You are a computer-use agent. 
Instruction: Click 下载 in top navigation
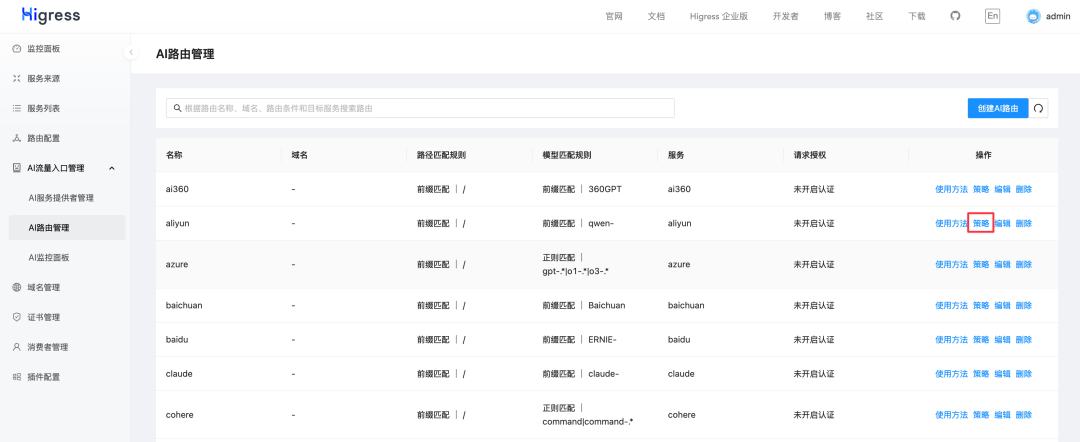tap(917, 17)
